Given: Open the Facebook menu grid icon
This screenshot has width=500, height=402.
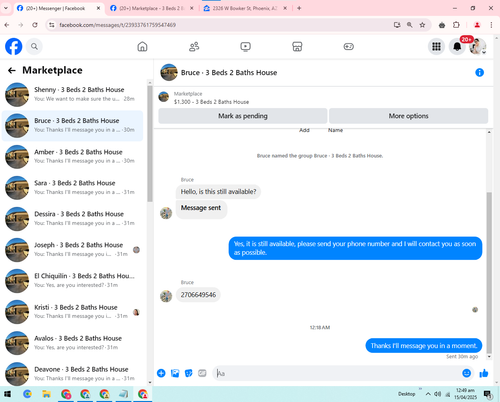Looking at the screenshot, I should [x=436, y=47].
